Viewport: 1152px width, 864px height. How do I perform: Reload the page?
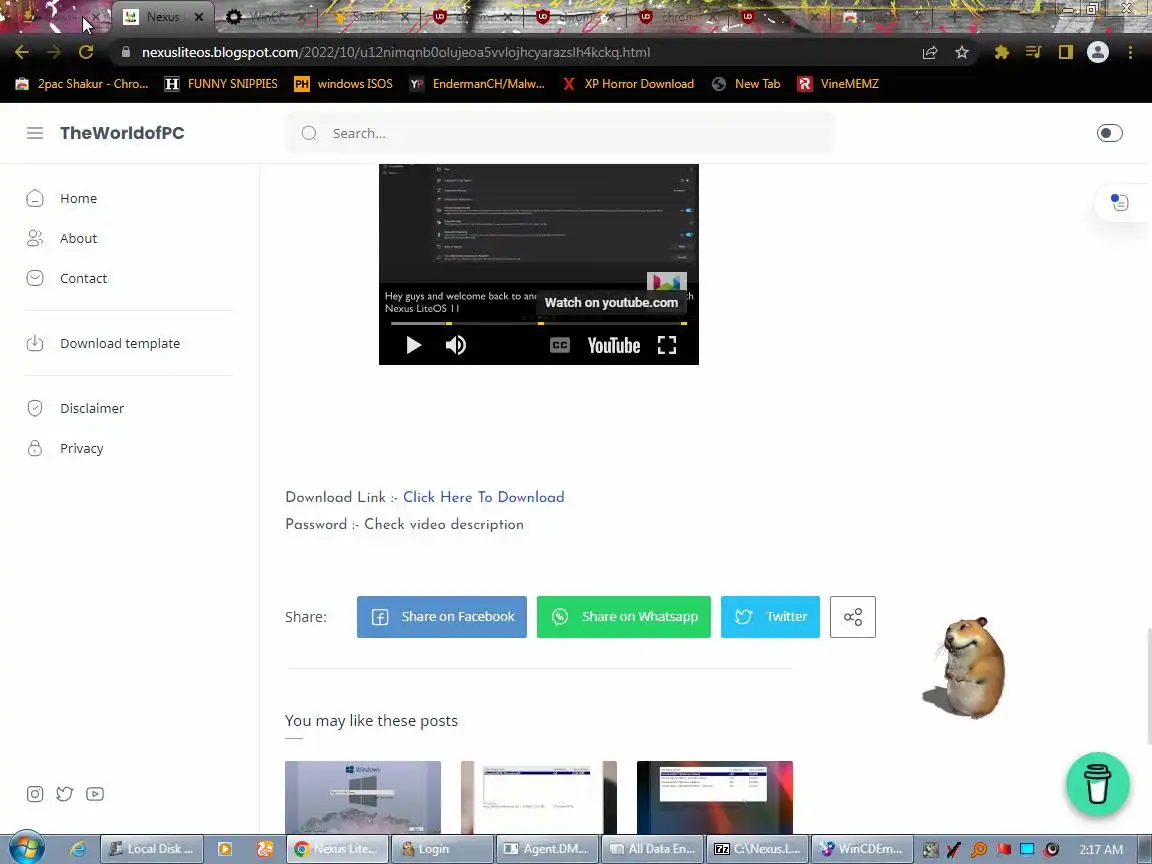pos(86,52)
